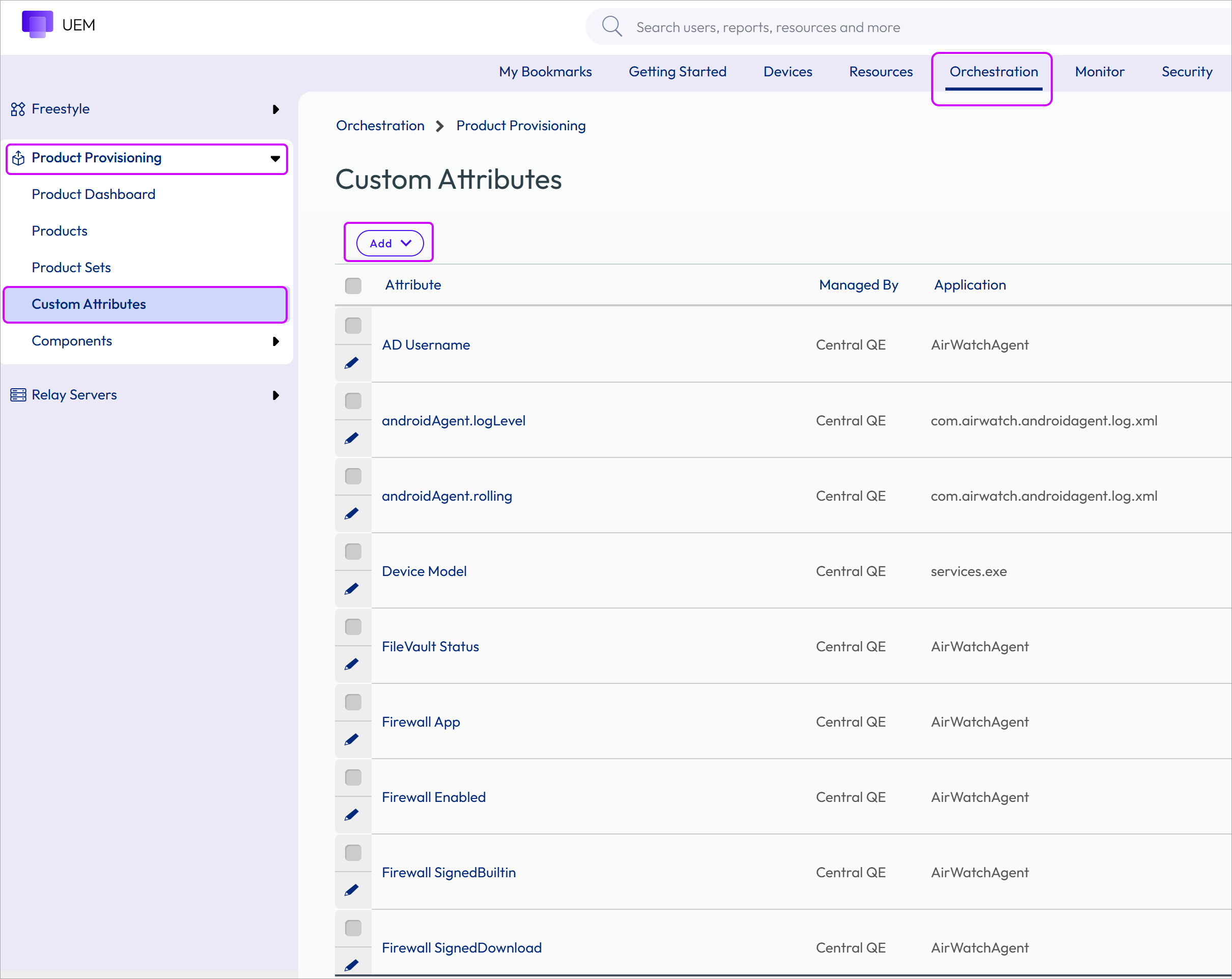Open the Firewall SignedBuiltin attribute link

point(449,873)
